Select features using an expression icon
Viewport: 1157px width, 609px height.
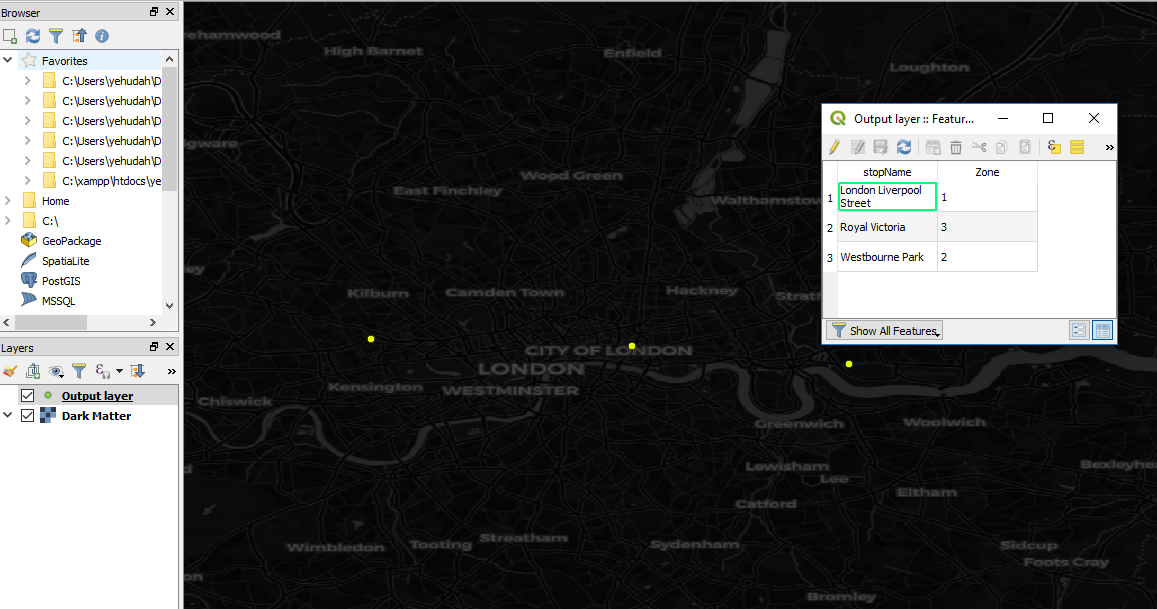pyautogui.click(x=1054, y=147)
